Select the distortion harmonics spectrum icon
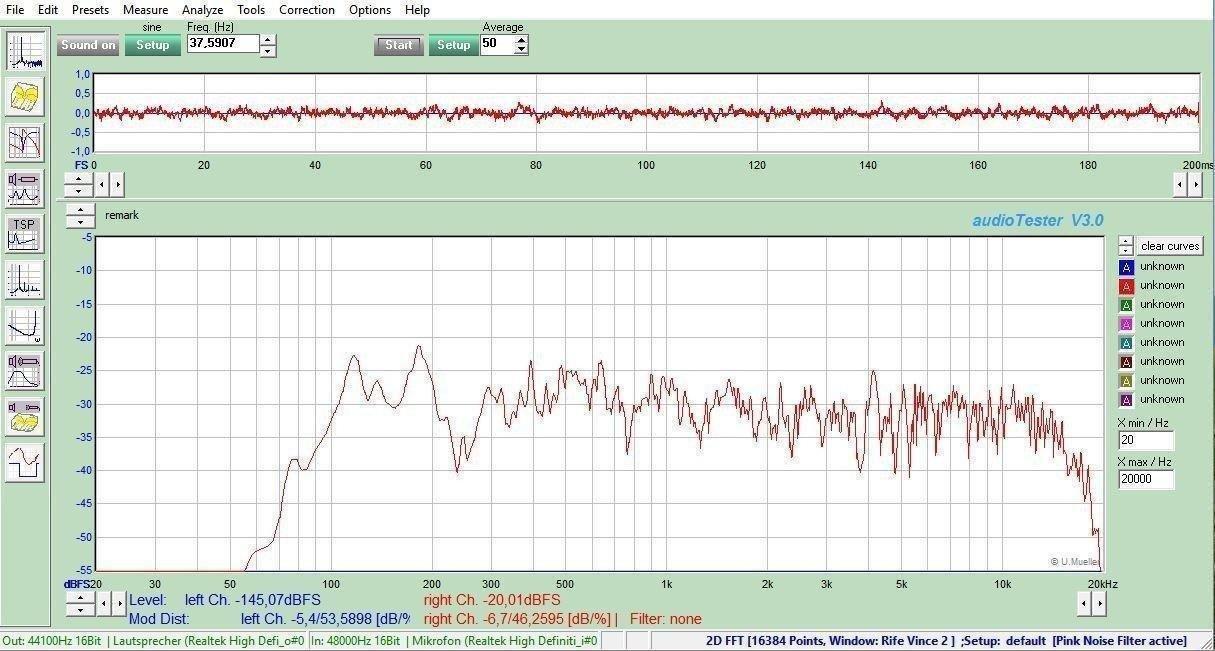 click(x=25, y=280)
